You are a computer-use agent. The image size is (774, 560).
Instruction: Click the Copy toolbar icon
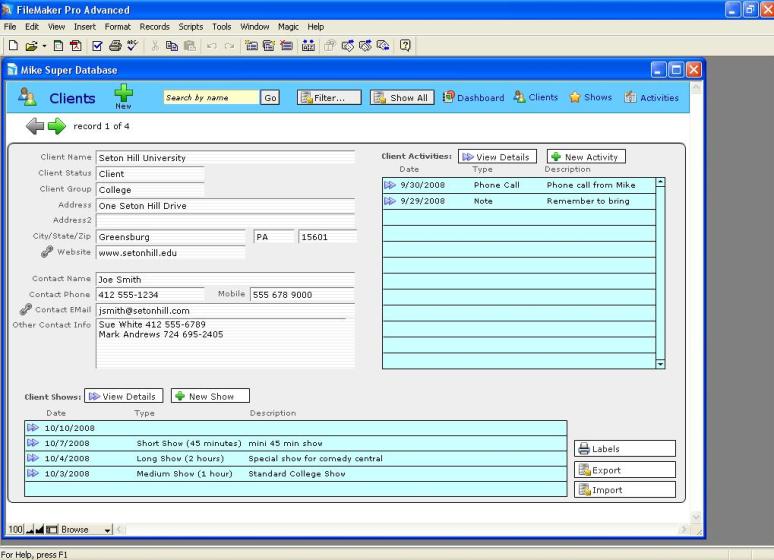[172, 46]
